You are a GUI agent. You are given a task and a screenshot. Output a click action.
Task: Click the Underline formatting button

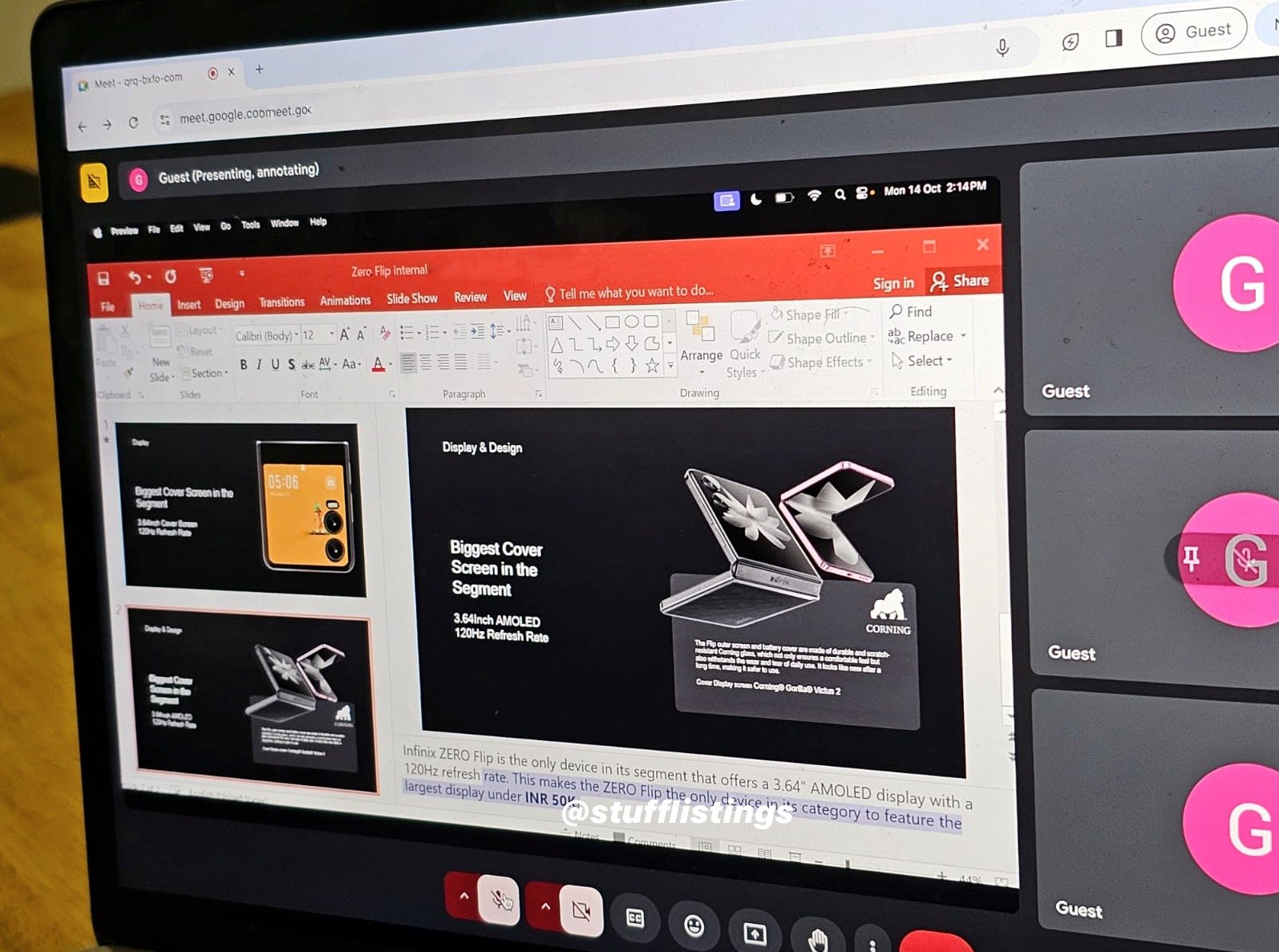pos(275,365)
